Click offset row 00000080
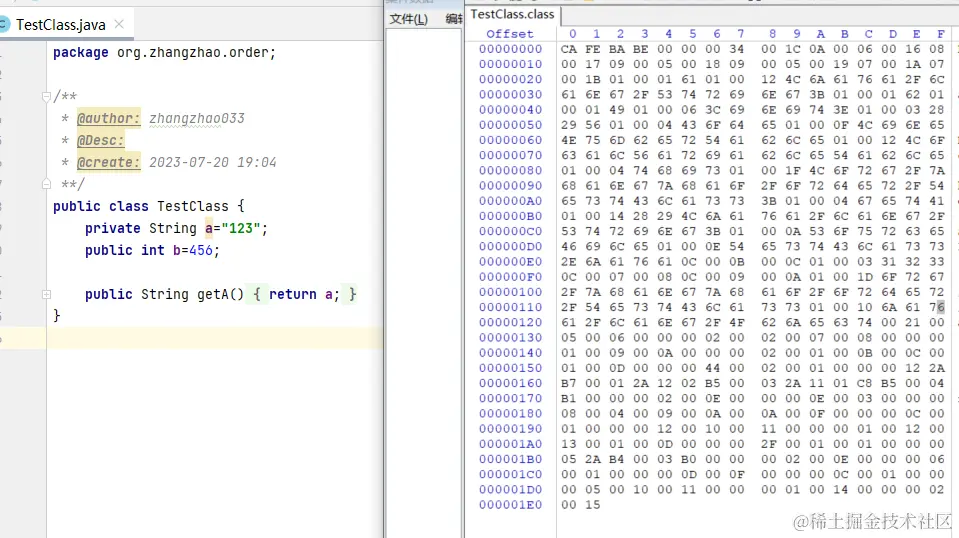959x538 pixels. point(510,171)
